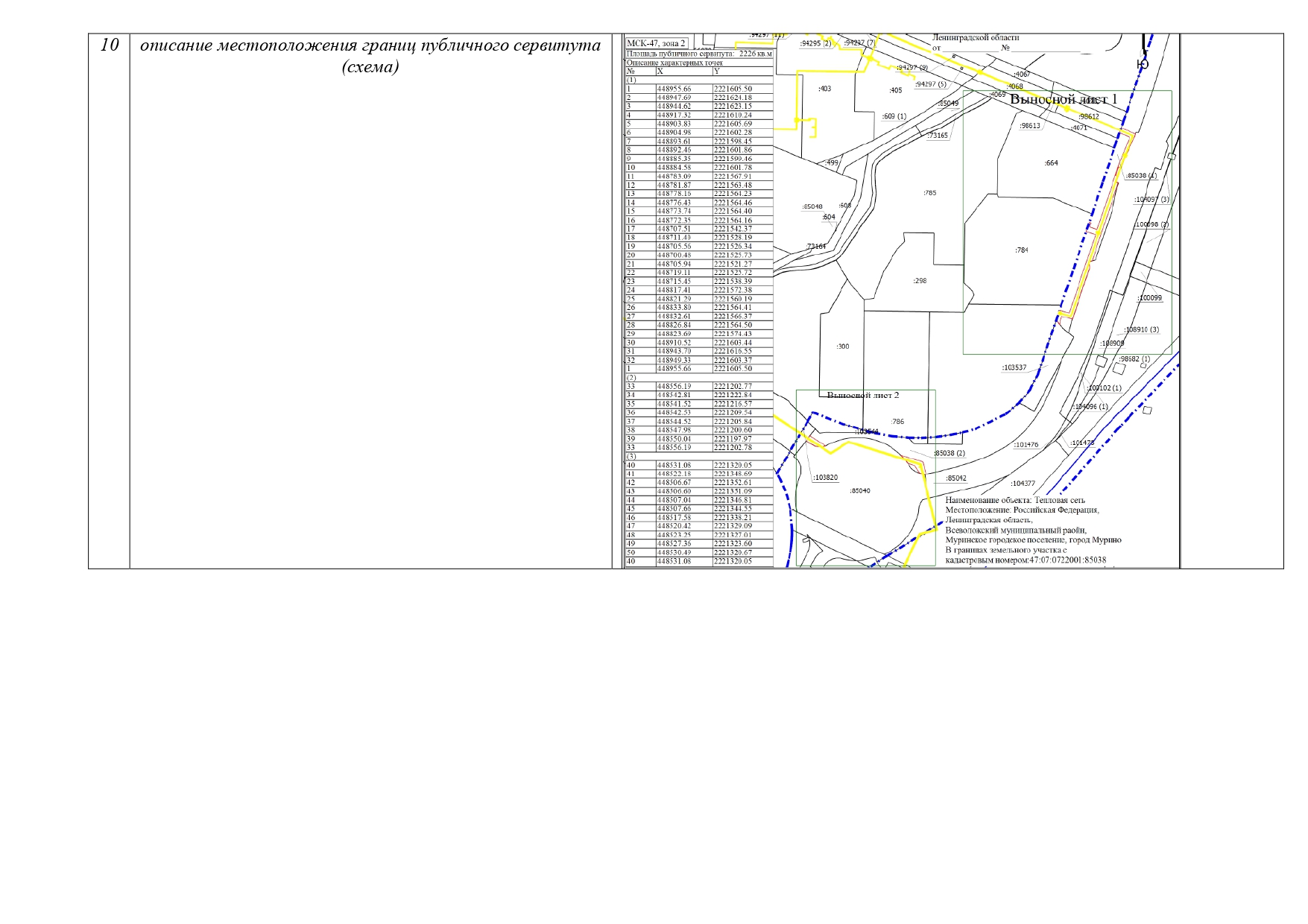Click map label ":98613"
Viewport: 1308px width, 924px height.
click(x=1030, y=126)
